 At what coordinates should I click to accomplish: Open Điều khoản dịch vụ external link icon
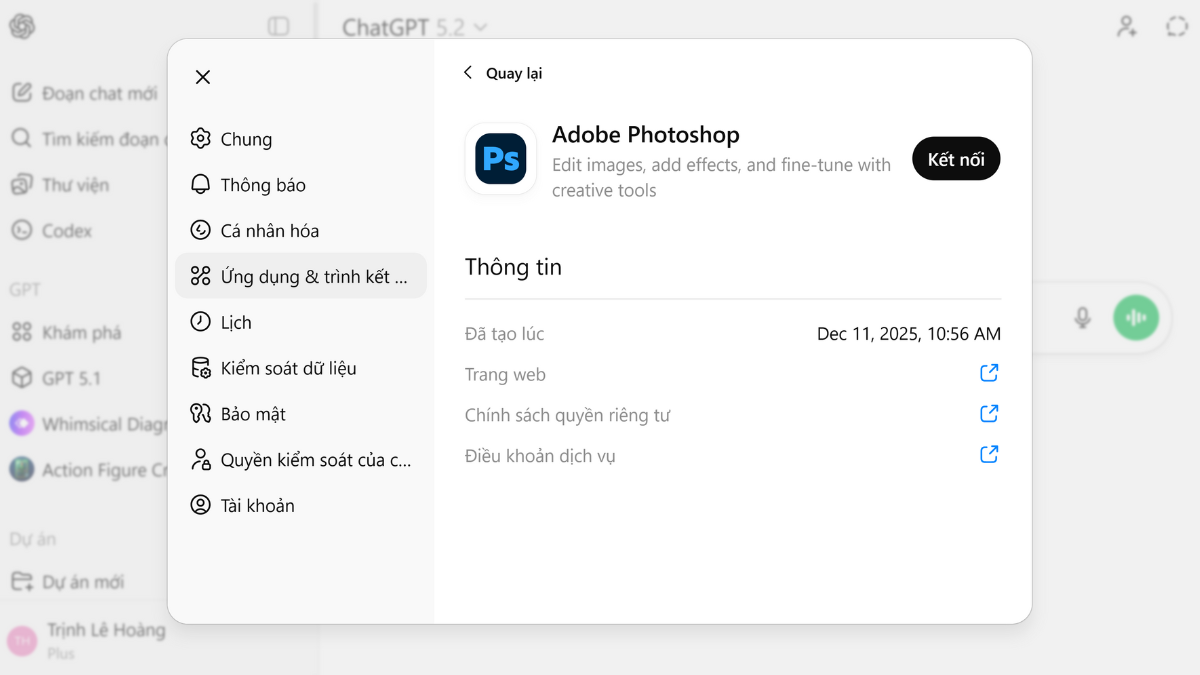pyautogui.click(x=989, y=455)
